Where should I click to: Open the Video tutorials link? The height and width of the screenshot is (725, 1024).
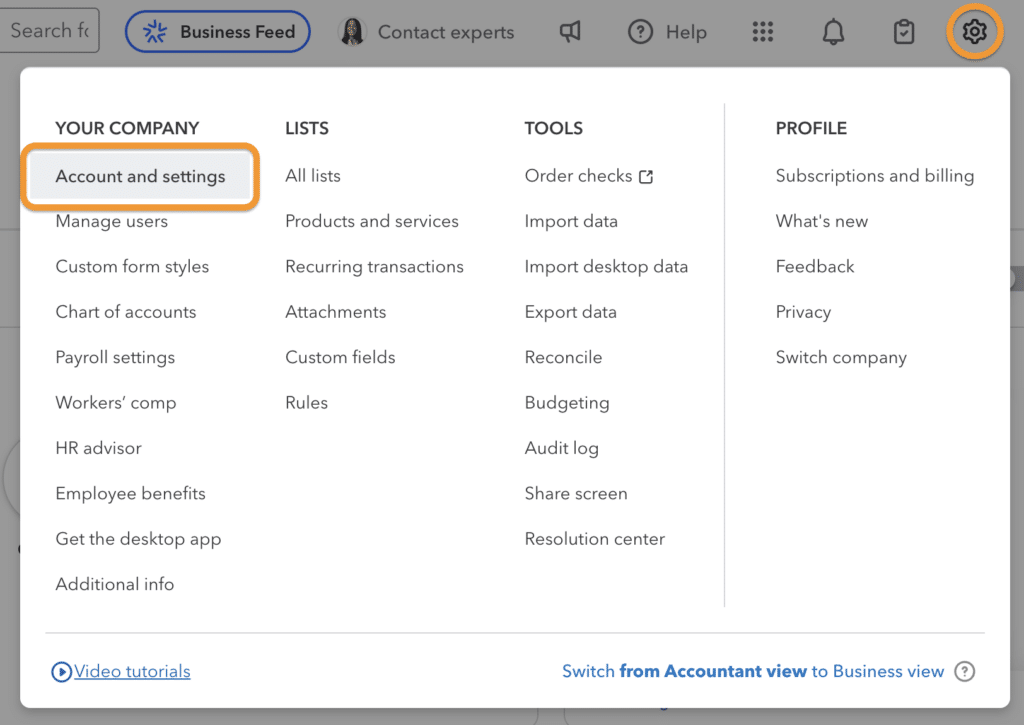132,671
